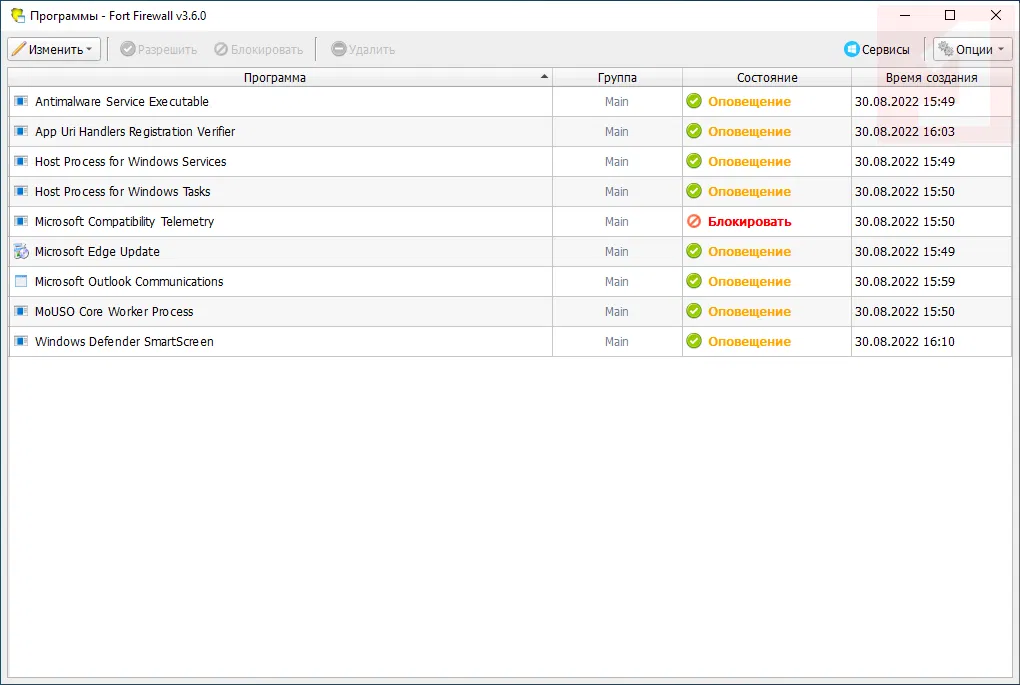The image size is (1020, 685).
Task: Click red block icon for Microsoft Compatibility Telemetry
Action: (x=694, y=221)
